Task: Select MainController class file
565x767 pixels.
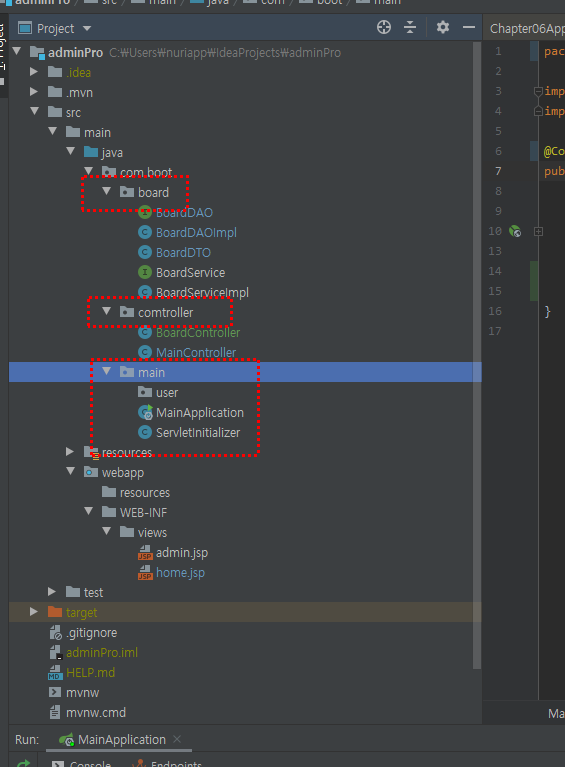Action: (196, 353)
